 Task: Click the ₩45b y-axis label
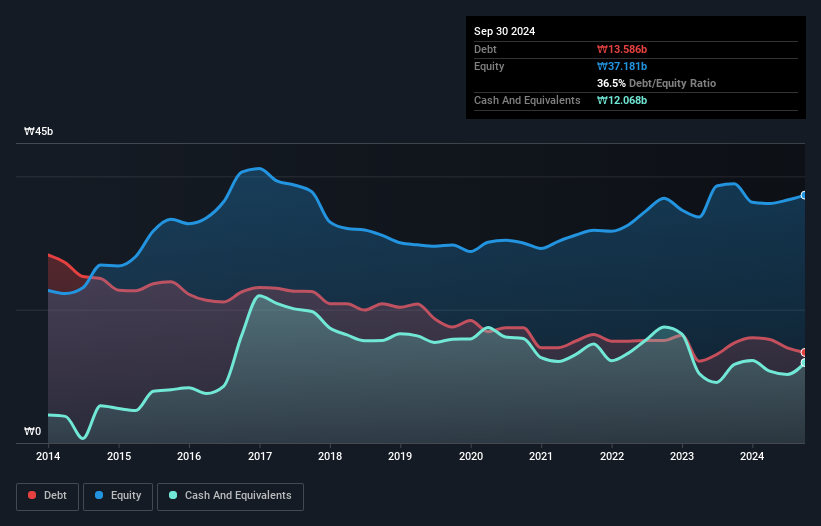[x=38, y=131]
